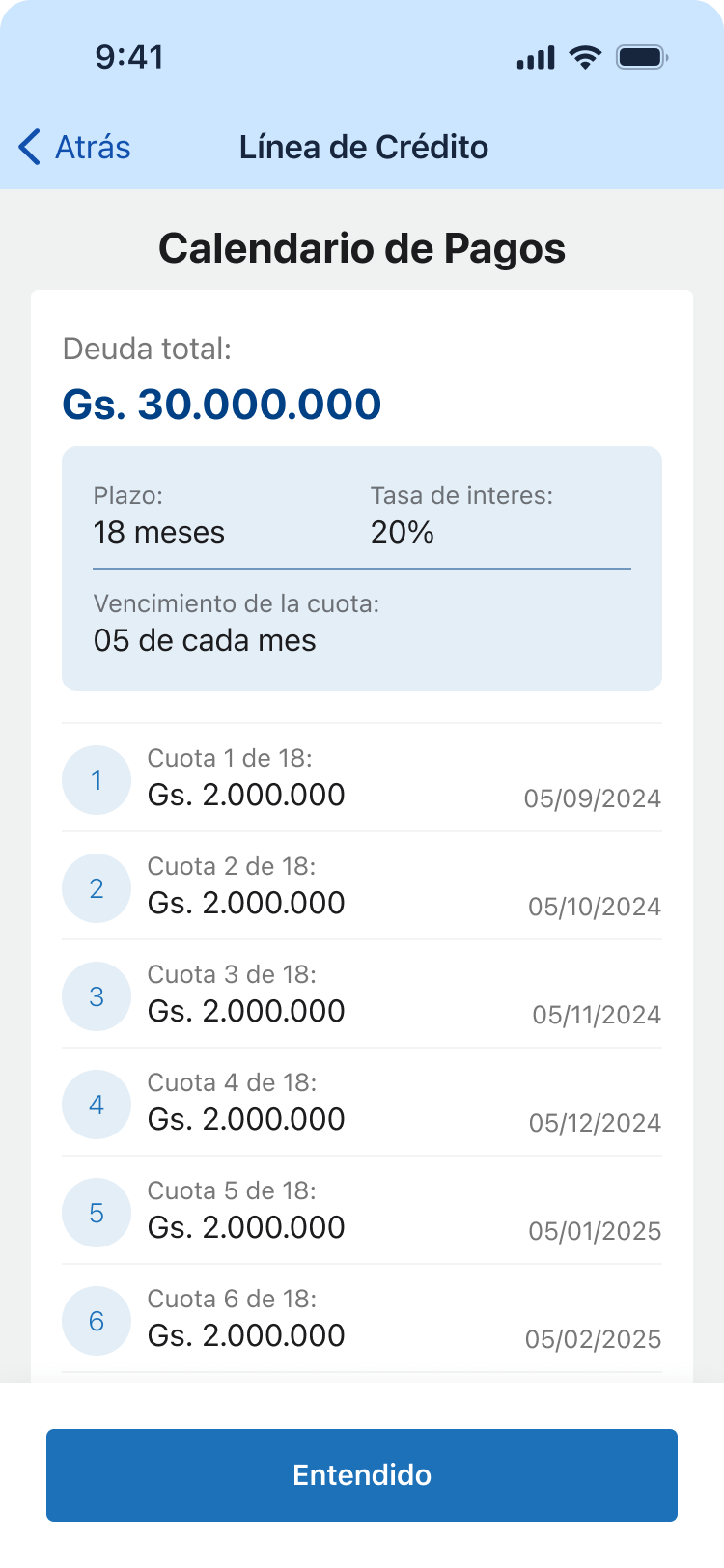
Task: Select Vencimiento de la cuota info
Action: coord(236,623)
